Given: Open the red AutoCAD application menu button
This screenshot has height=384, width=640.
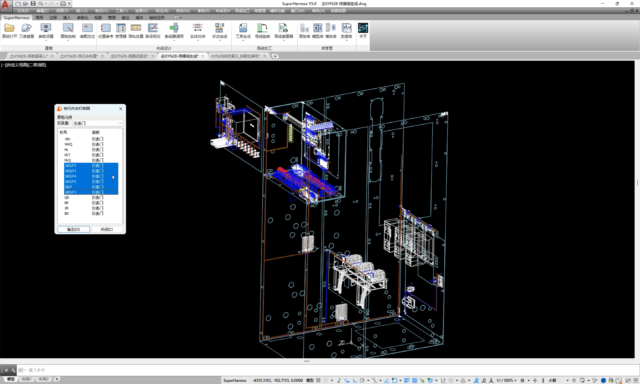Looking at the screenshot, I should pyautogui.click(x=6, y=5).
